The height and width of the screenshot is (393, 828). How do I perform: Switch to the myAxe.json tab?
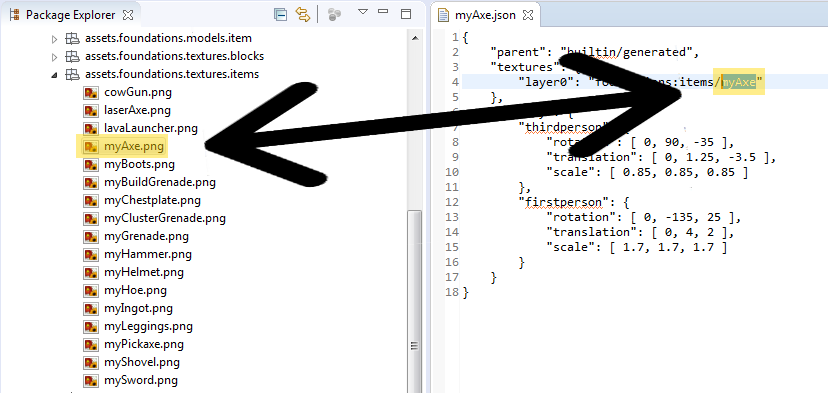[484, 15]
